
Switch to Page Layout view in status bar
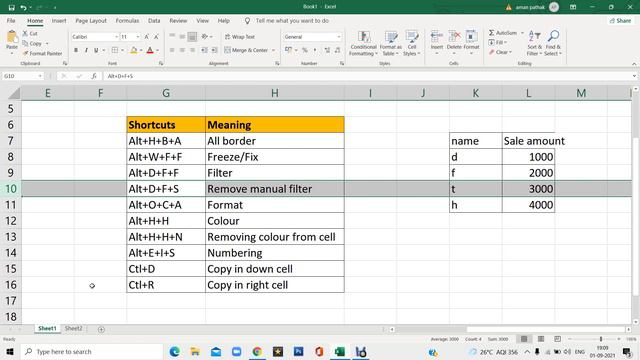point(541,339)
